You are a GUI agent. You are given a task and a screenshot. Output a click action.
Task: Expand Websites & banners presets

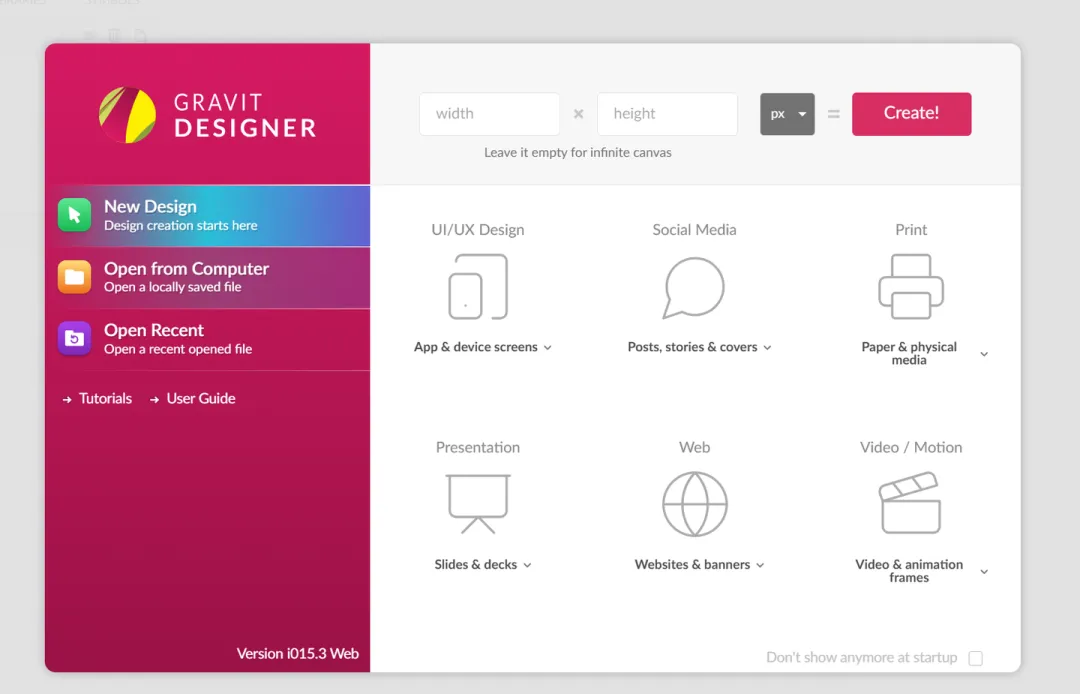coord(760,565)
